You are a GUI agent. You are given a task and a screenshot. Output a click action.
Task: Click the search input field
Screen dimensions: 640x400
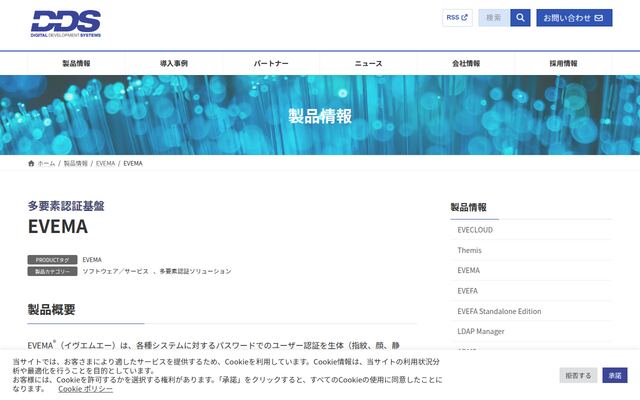[494, 18]
